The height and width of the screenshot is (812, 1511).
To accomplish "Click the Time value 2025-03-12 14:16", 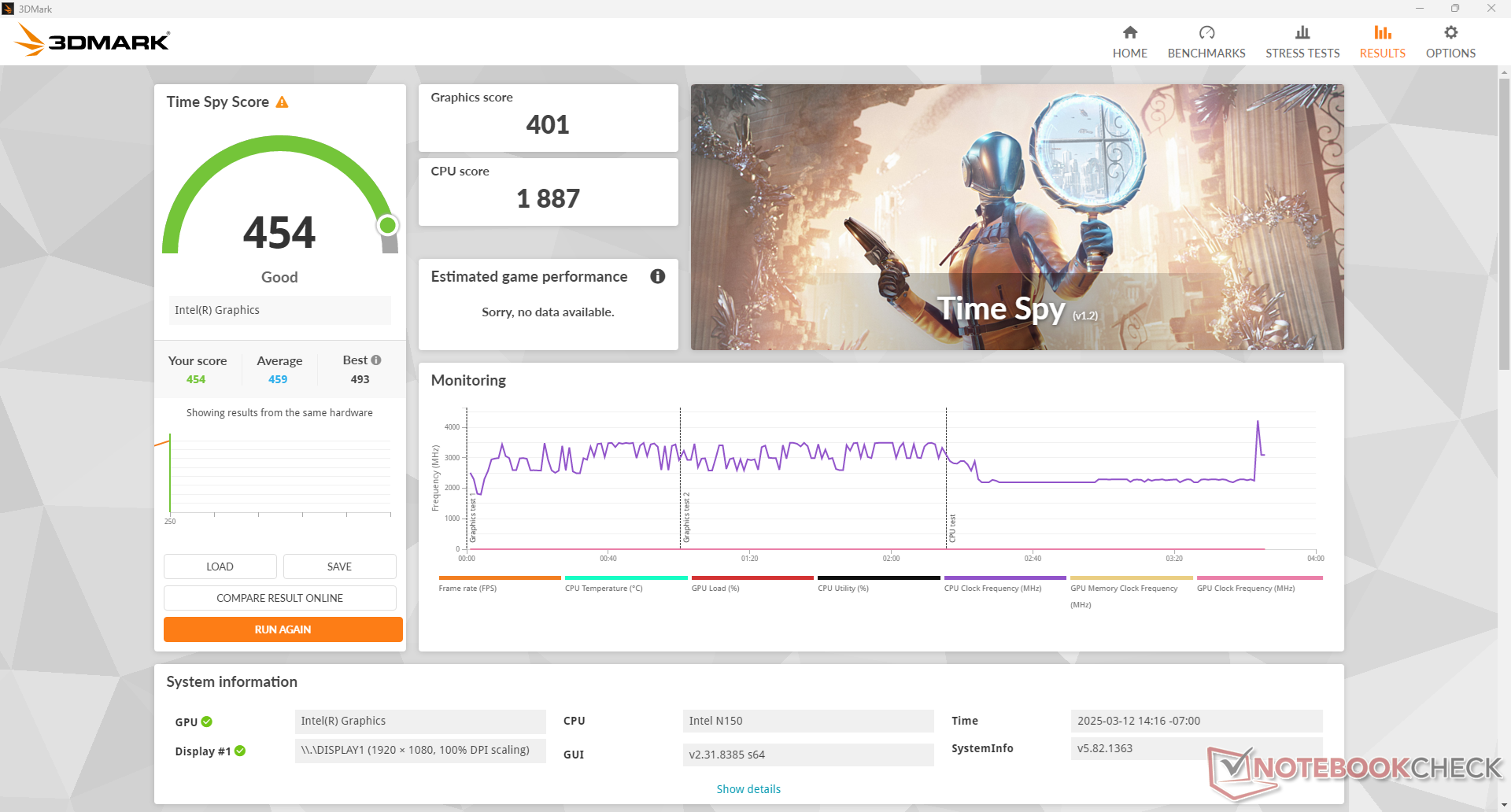I will point(1196,721).
